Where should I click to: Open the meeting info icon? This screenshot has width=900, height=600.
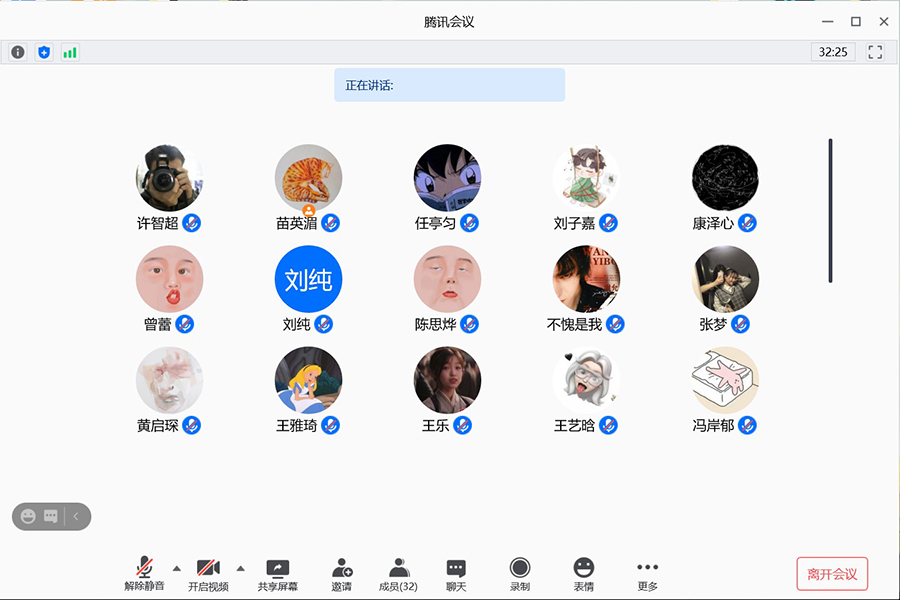(18, 52)
